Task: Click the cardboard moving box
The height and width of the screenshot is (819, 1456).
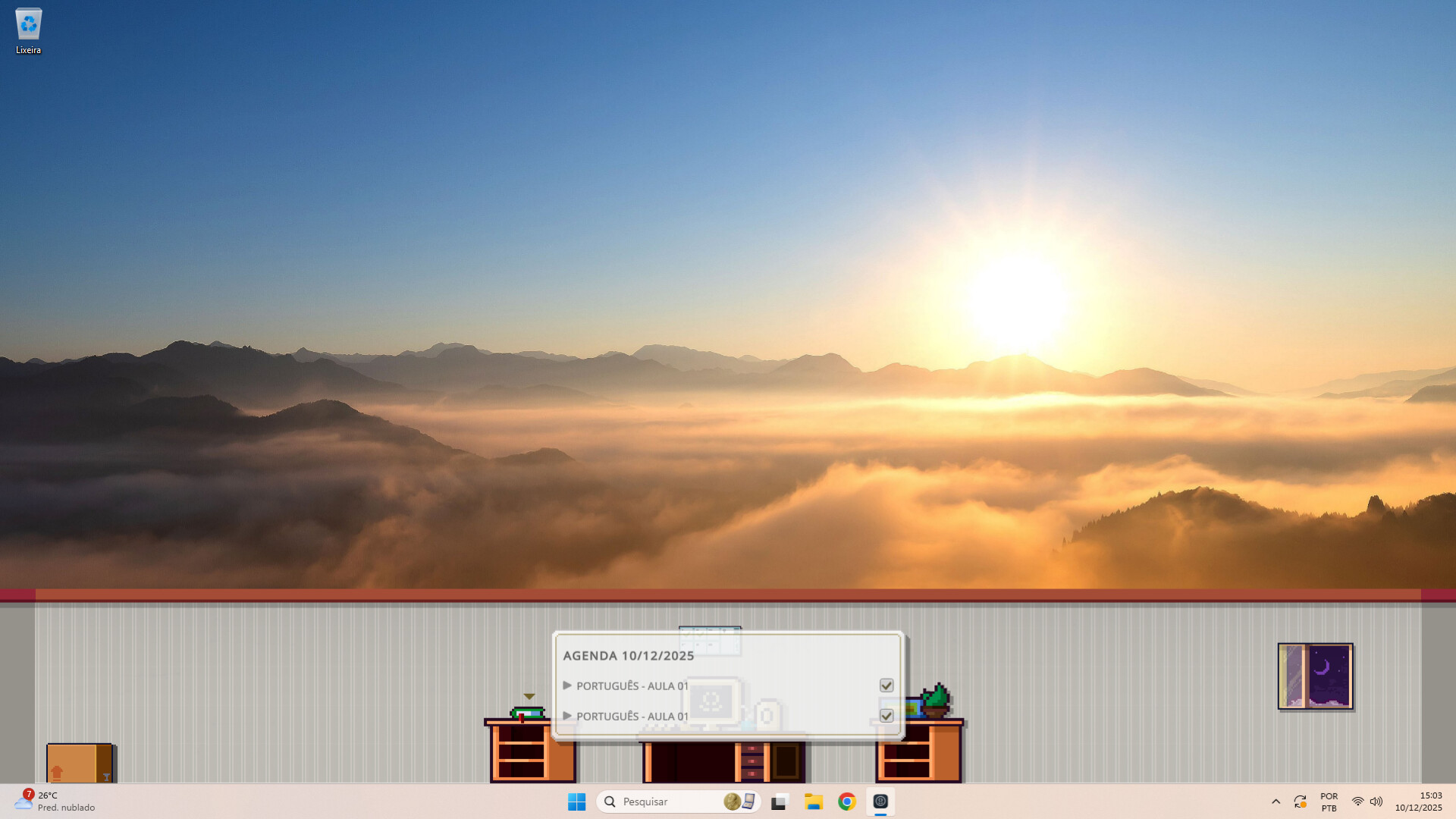Action: 80,762
